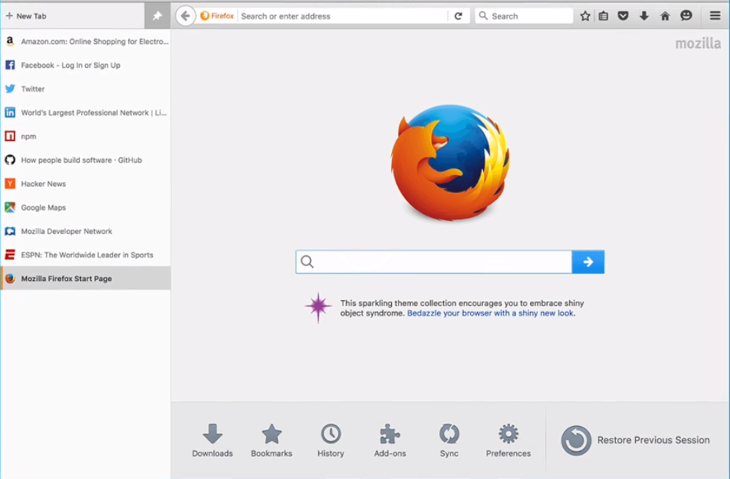730x479 pixels.
Task: Select the Mozilla Firefox Start Page tab
Action: click(x=86, y=278)
